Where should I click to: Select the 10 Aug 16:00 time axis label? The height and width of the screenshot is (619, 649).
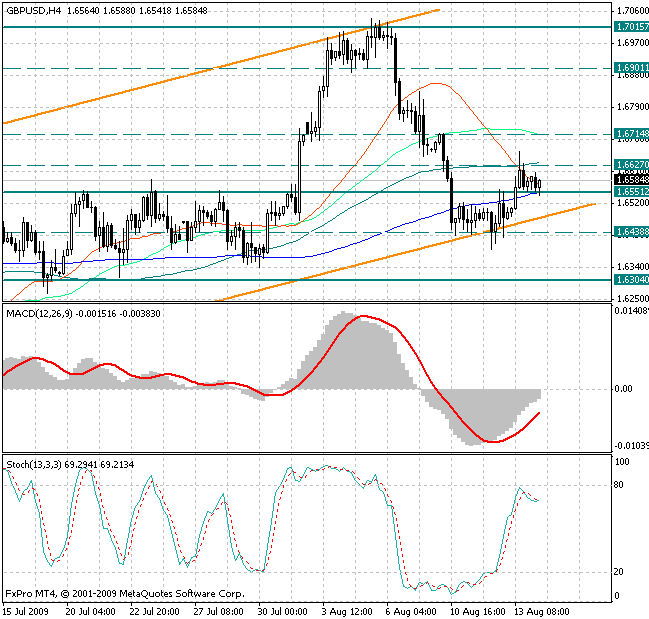(x=476, y=610)
